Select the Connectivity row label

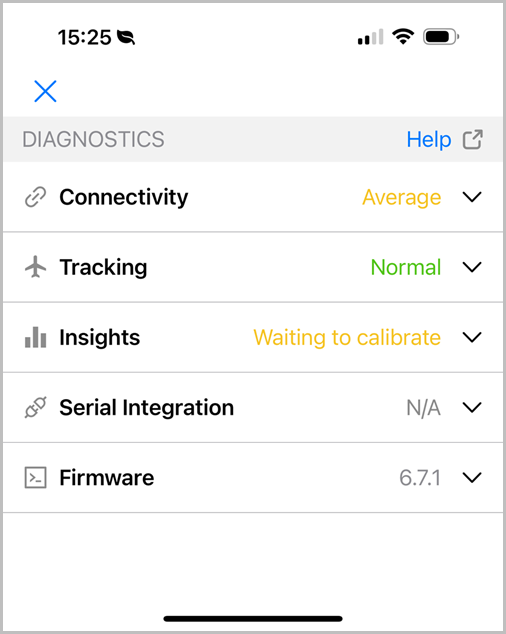click(x=124, y=197)
